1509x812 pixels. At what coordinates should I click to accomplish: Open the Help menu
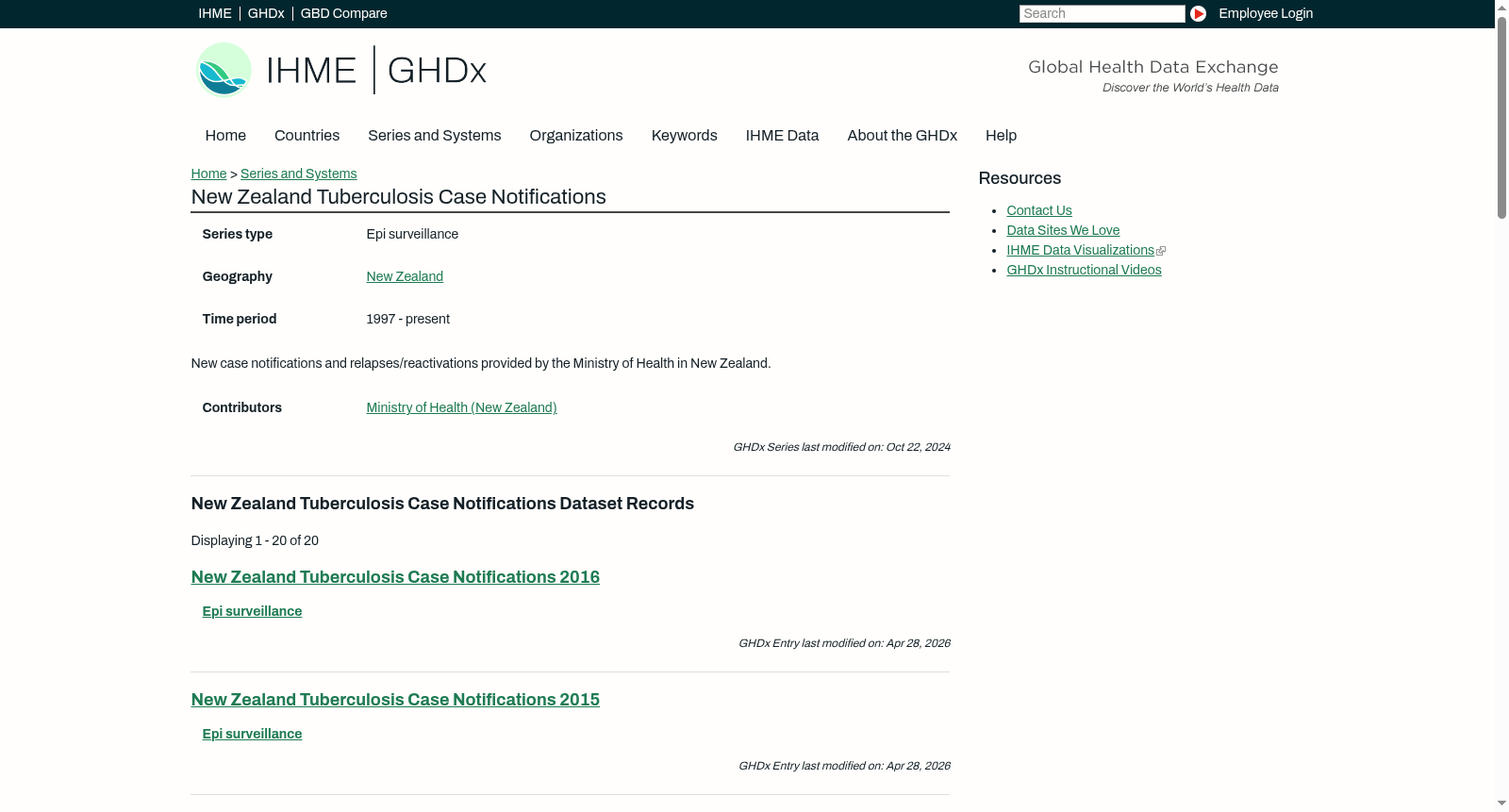(1001, 136)
